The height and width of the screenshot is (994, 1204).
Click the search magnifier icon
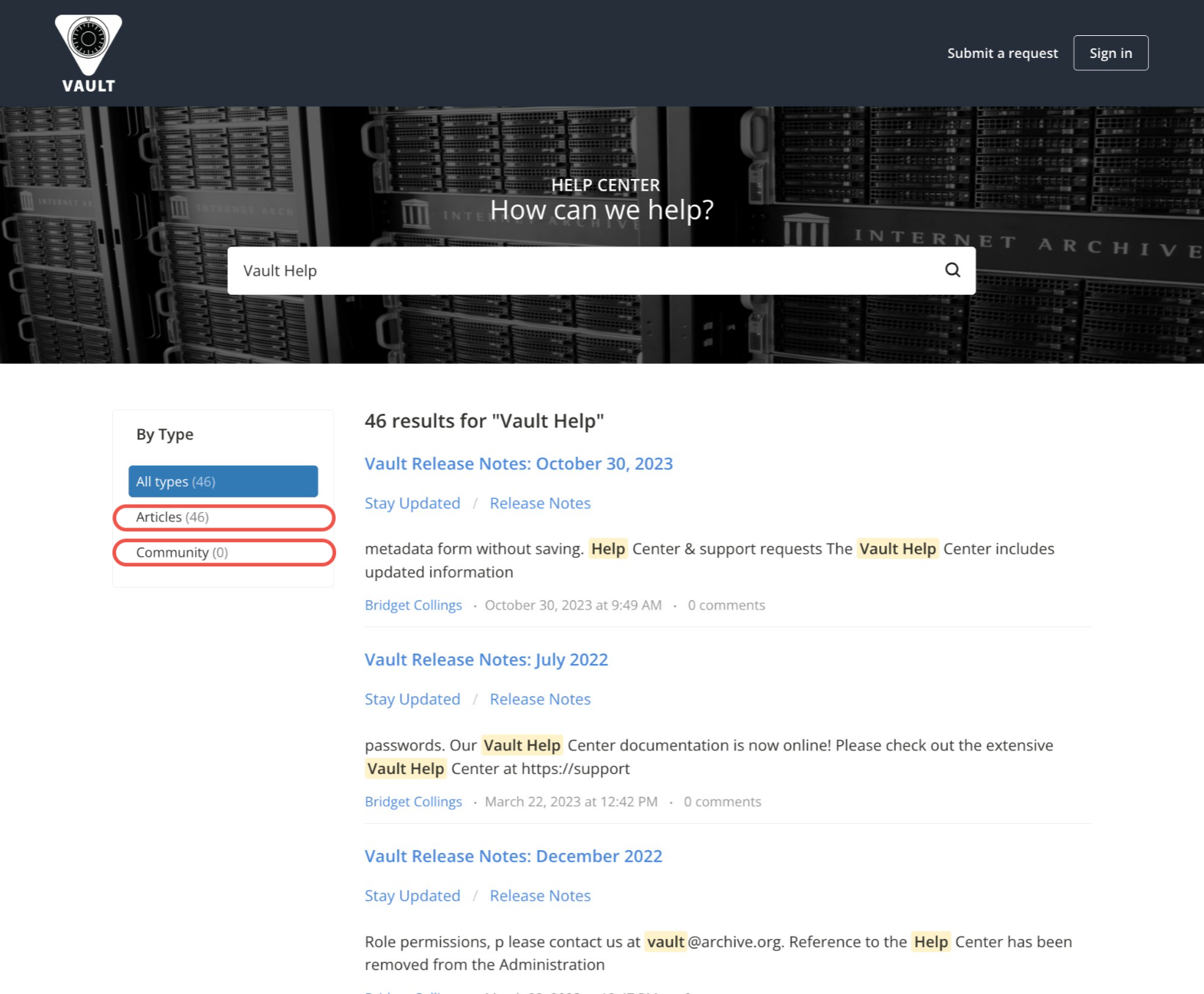coord(952,270)
